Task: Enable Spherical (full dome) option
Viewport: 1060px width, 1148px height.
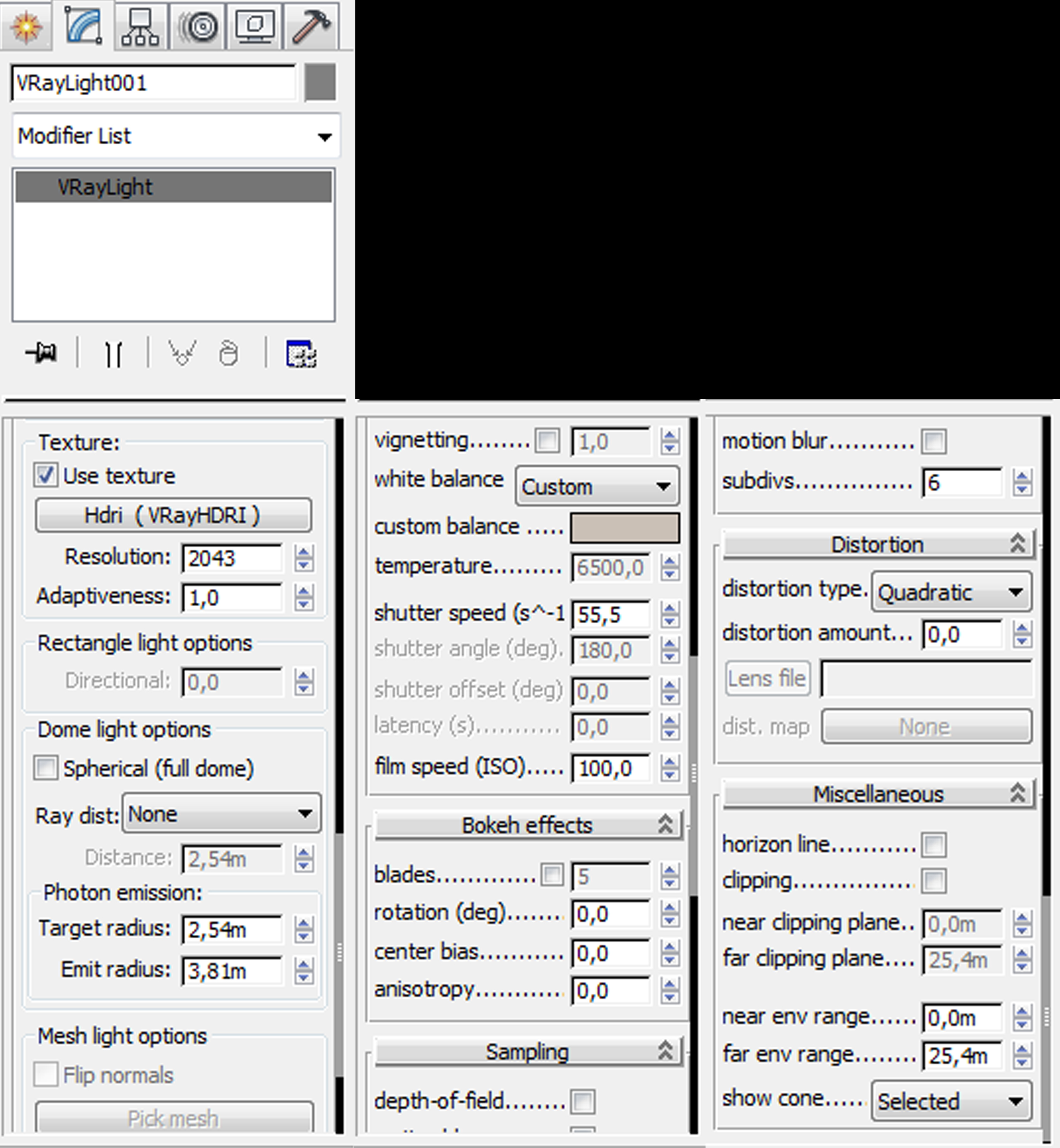Action: click(45, 768)
